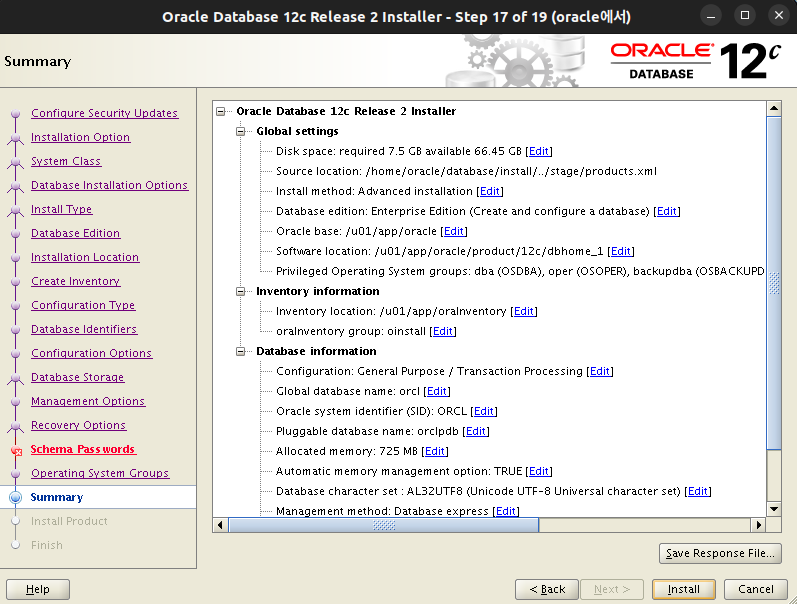
Task: Edit the Automatic memory management option
Action: [539, 471]
